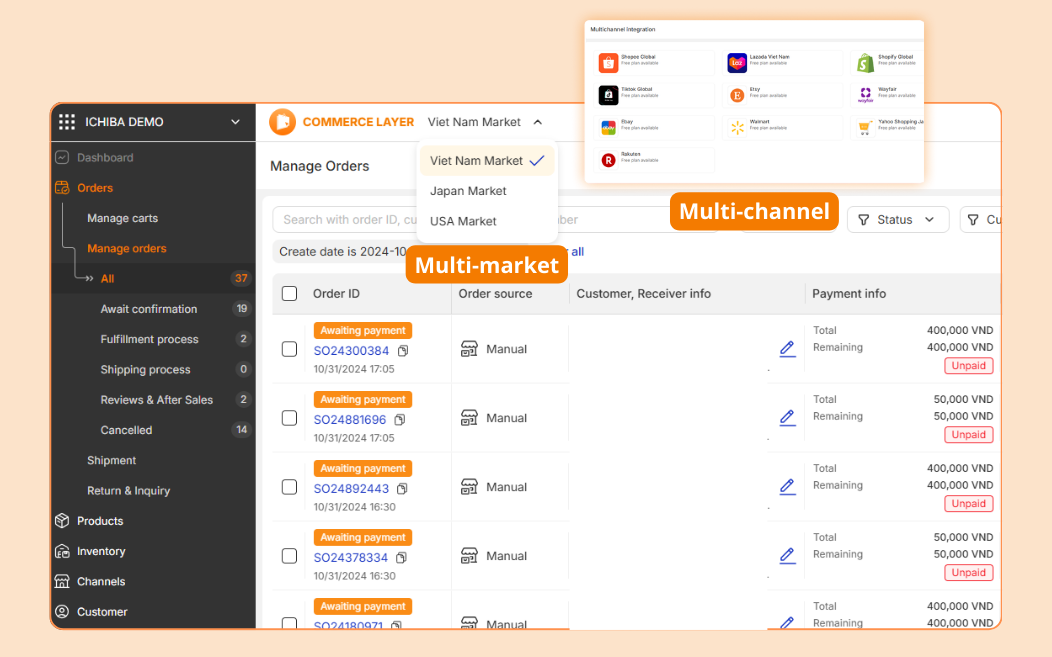
Task: Check the box for order SO24300384
Action: point(289,349)
